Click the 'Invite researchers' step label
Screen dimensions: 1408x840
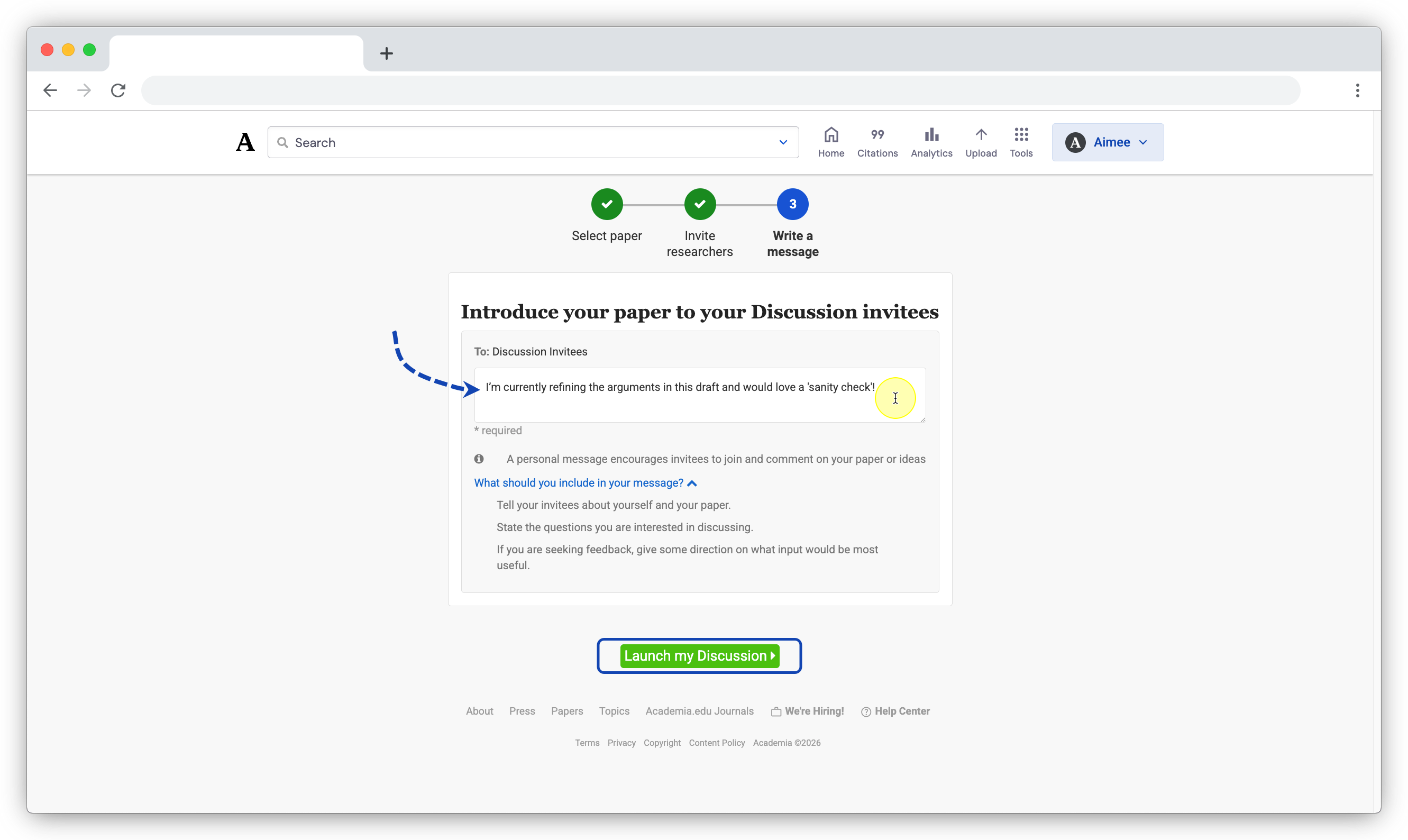[x=699, y=243]
